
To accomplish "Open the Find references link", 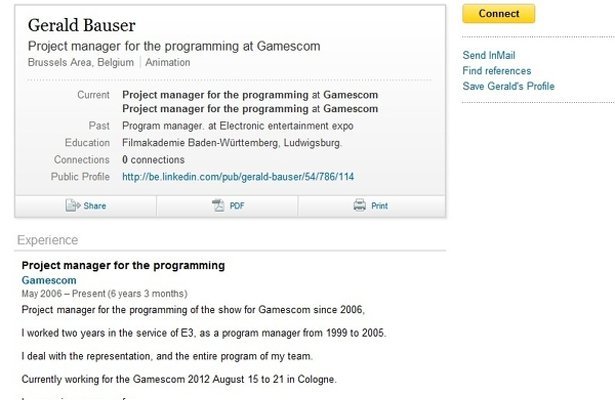I will (497, 71).
